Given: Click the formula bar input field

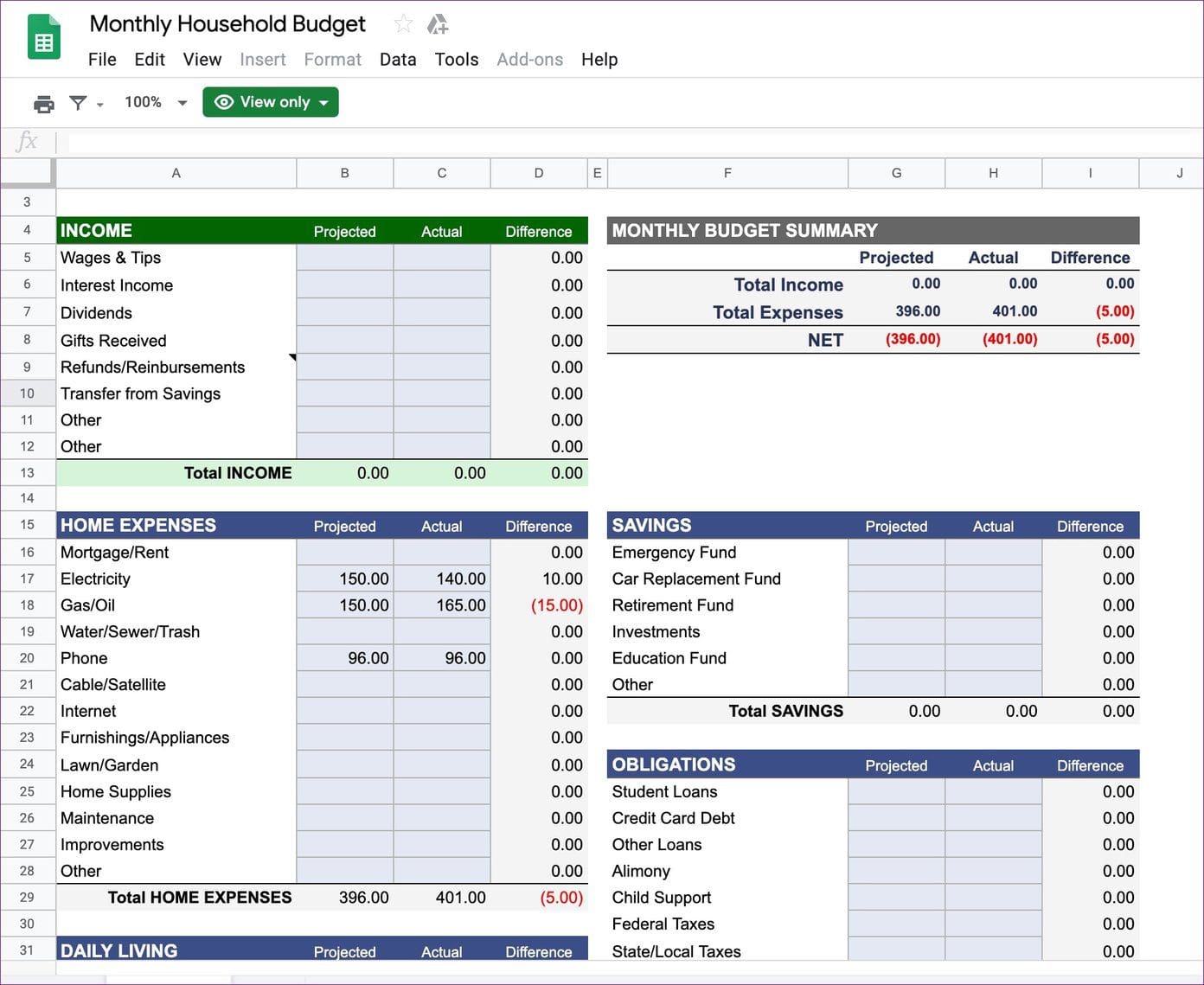Looking at the screenshot, I should 631,142.
